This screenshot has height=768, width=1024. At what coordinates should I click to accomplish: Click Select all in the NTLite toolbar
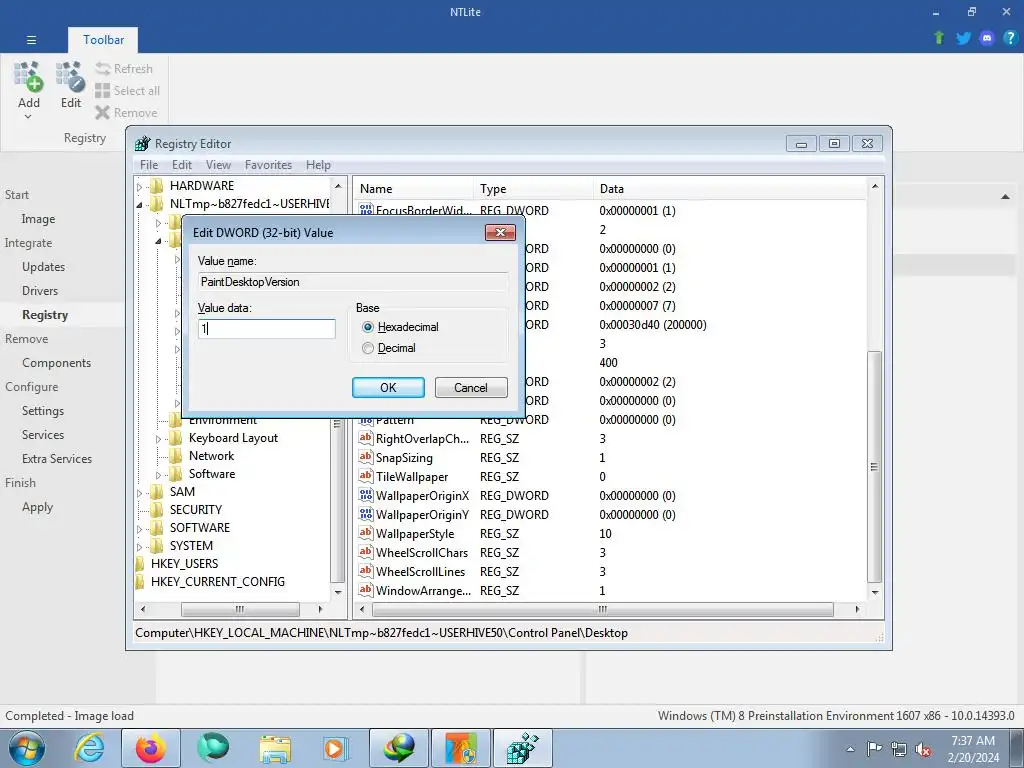coord(127,91)
